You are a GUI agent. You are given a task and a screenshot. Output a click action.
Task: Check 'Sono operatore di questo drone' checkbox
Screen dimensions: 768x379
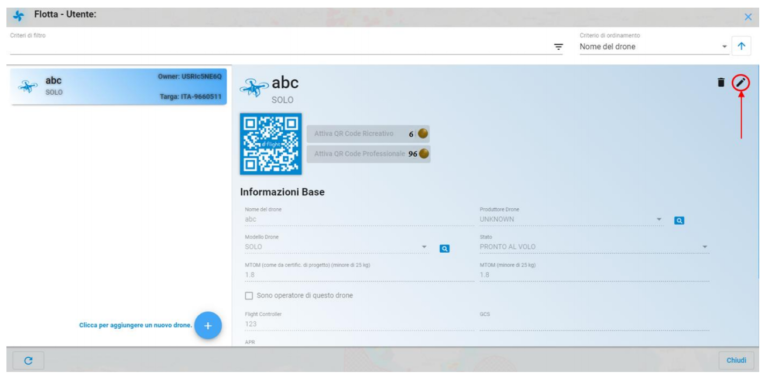pyautogui.click(x=249, y=296)
